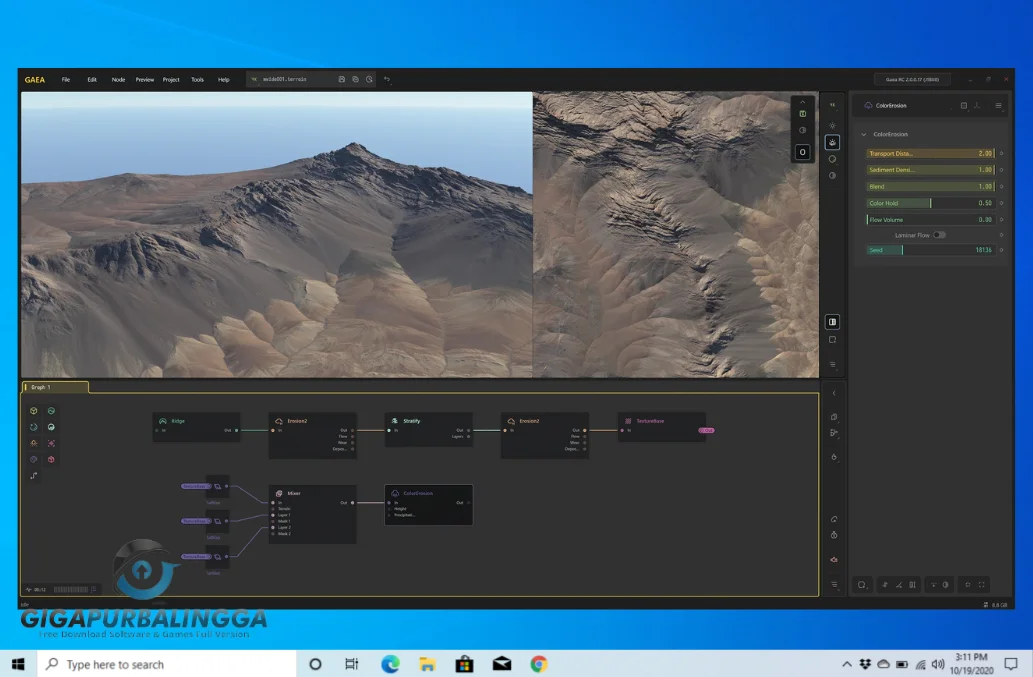1033x677 pixels.
Task: Click the purple palette icon in node toolbox
Action: pyautogui.click(x=34, y=459)
